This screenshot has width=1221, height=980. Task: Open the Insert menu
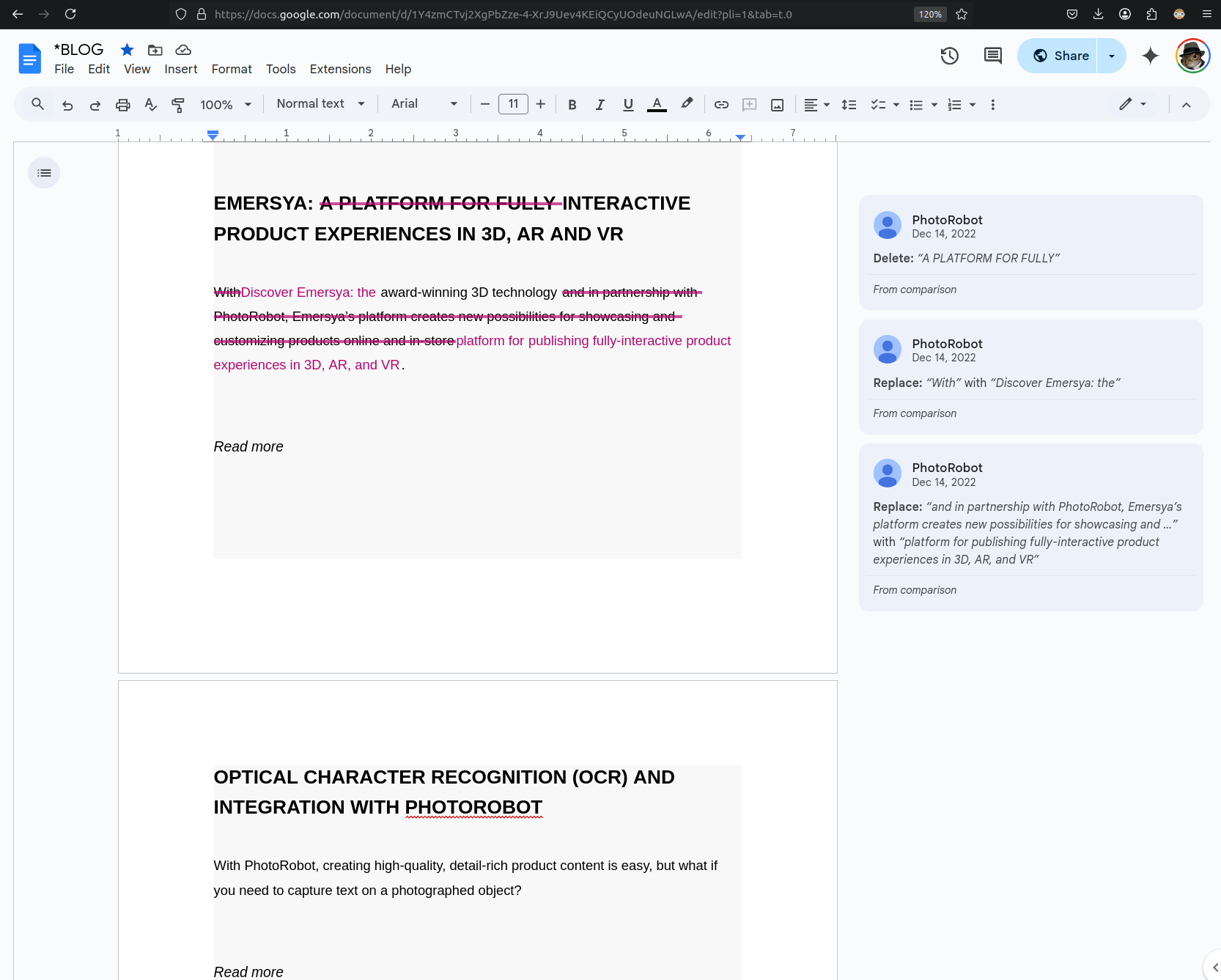pyautogui.click(x=181, y=69)
